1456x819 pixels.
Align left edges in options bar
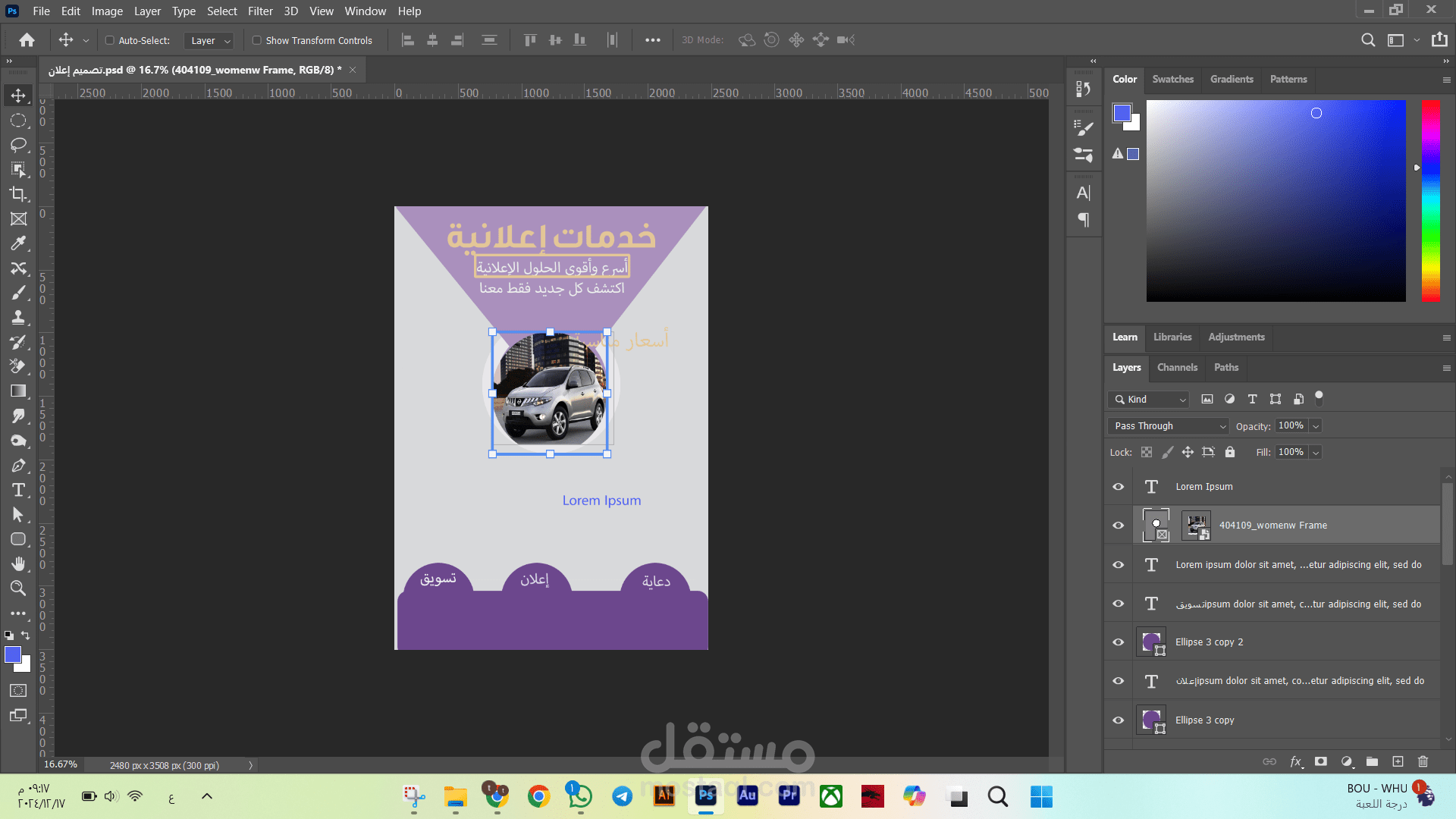coord(408,40)
